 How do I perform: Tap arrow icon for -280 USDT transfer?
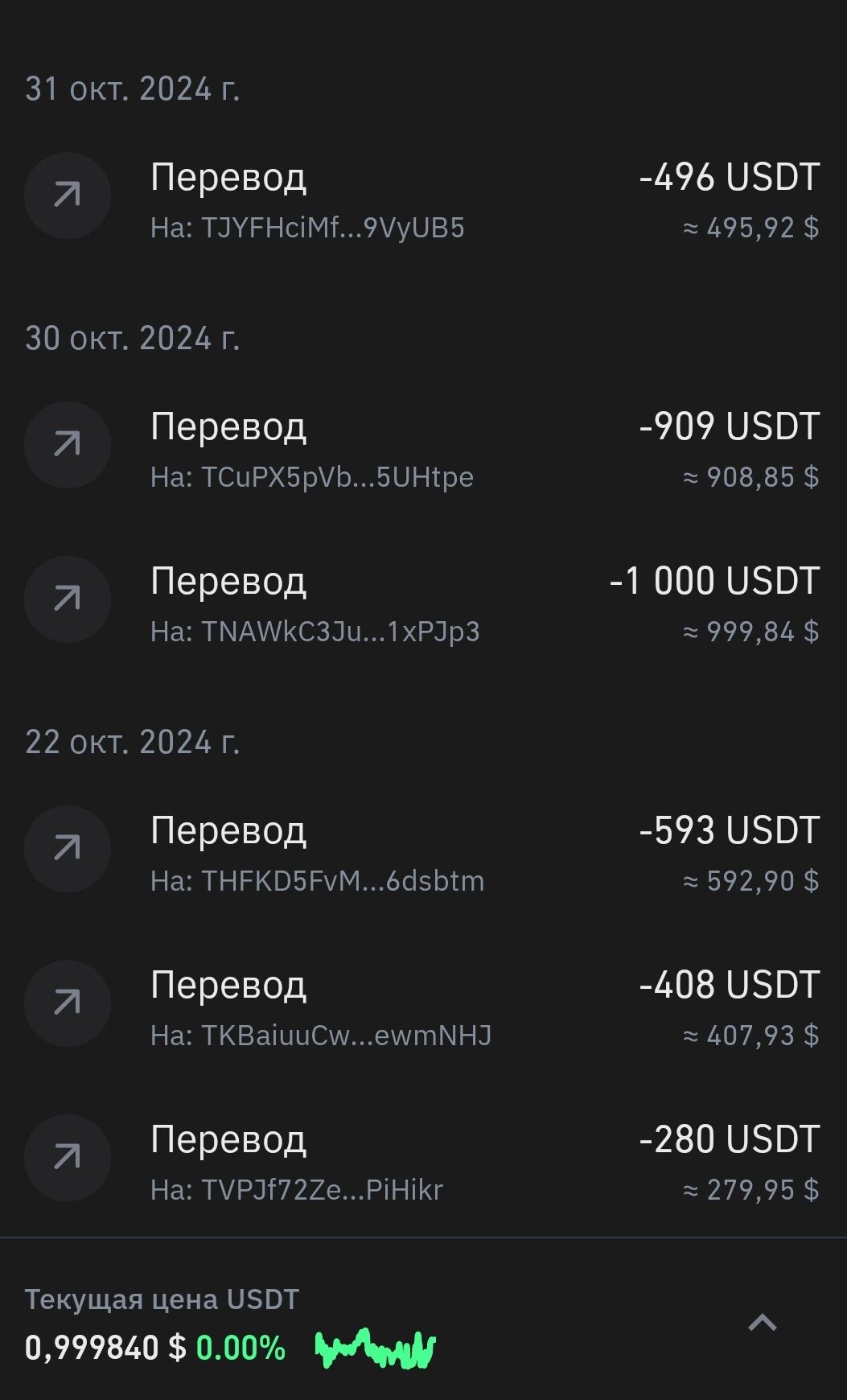click(68, 1158)
